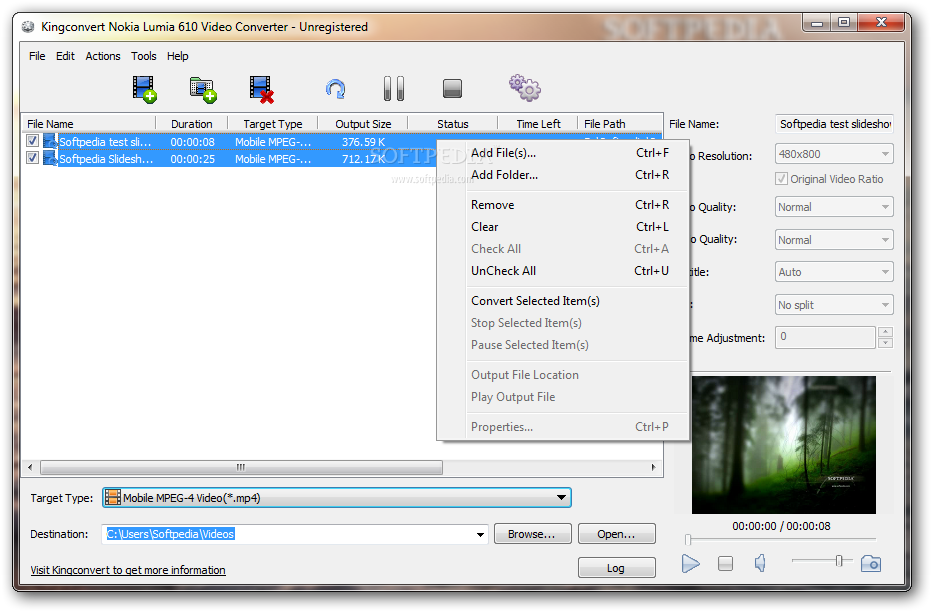Screen dimensions: 932x612
Task: Click the Browse... button
Action: [532, 534]
